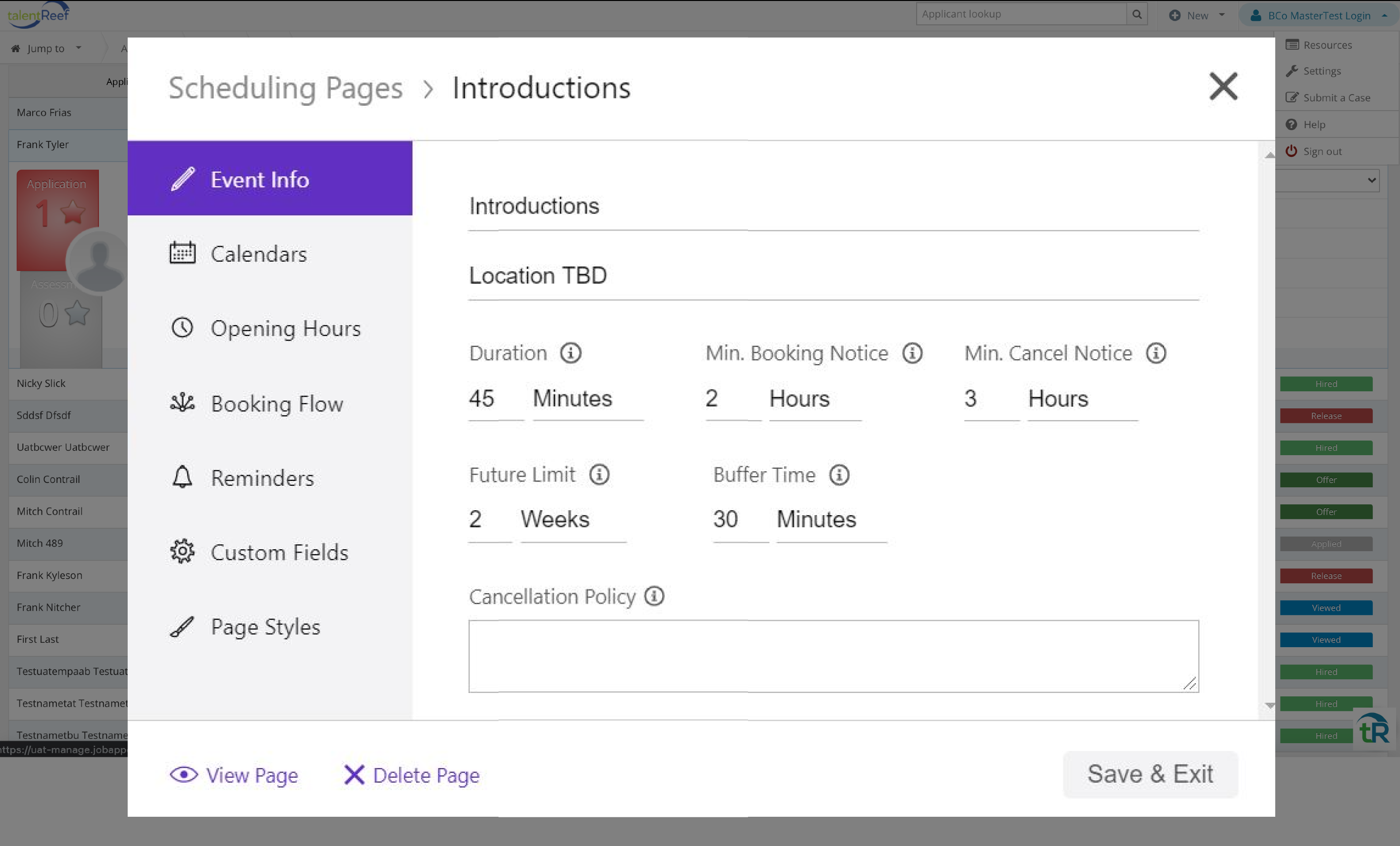The image size is (1400, 846).
Task: Select the Reminders bell icon
Action: tap(182, 477)
